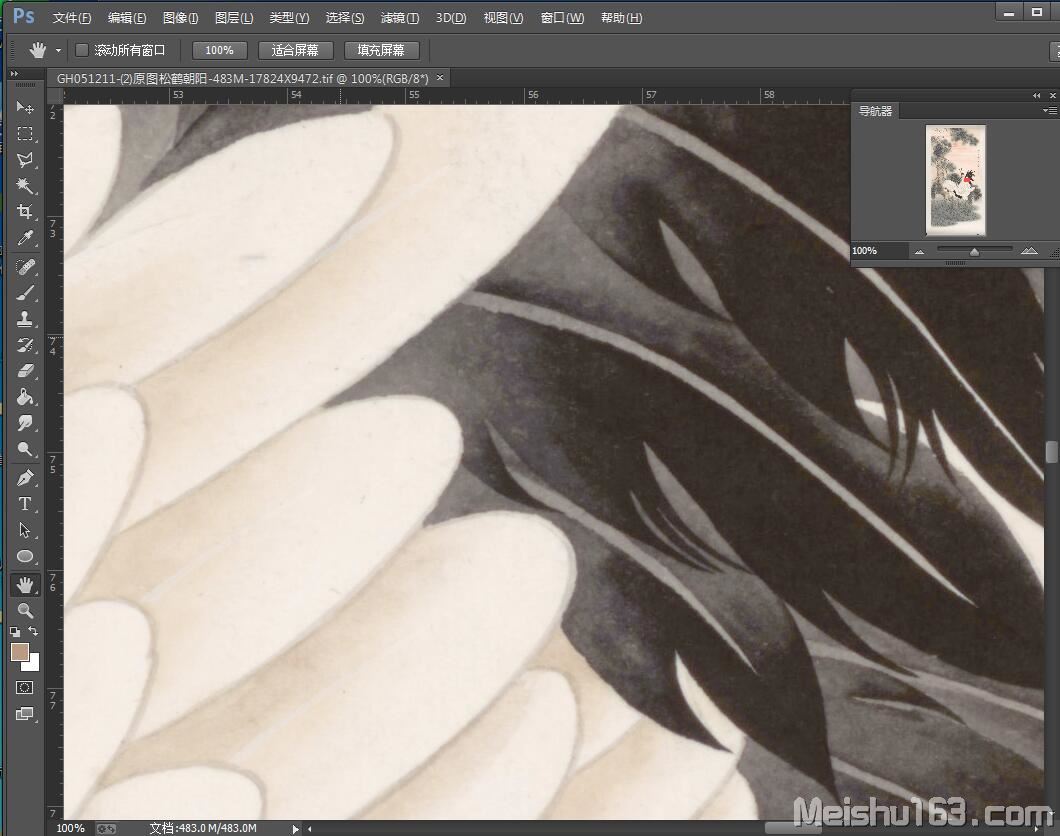Screen dimensions: 1060x836
Task: Select the Polygonal Lasso tool
Action: pos(25,160)
